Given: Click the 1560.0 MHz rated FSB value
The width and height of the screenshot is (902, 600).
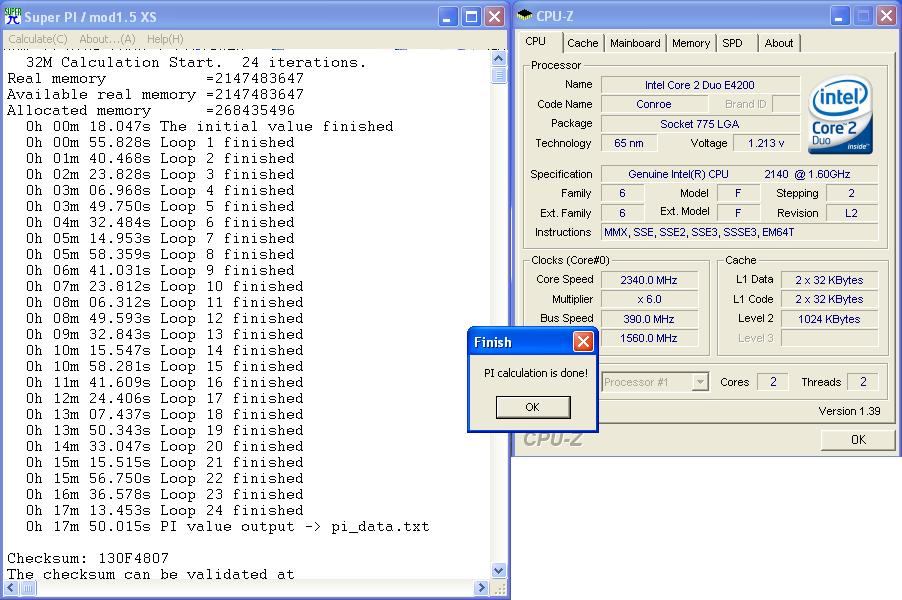Looking at the screenshot, I should [649, 338].
